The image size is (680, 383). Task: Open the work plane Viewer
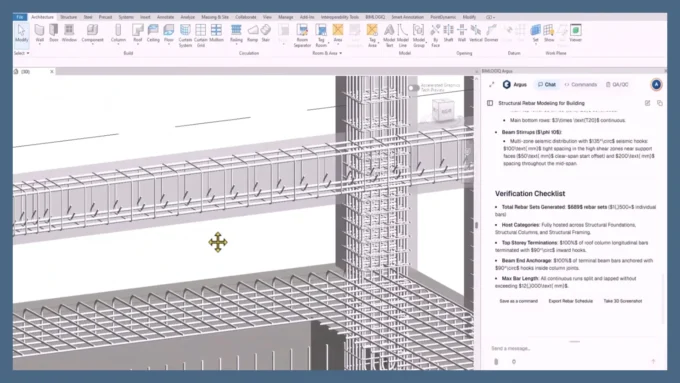click(575, 33)
